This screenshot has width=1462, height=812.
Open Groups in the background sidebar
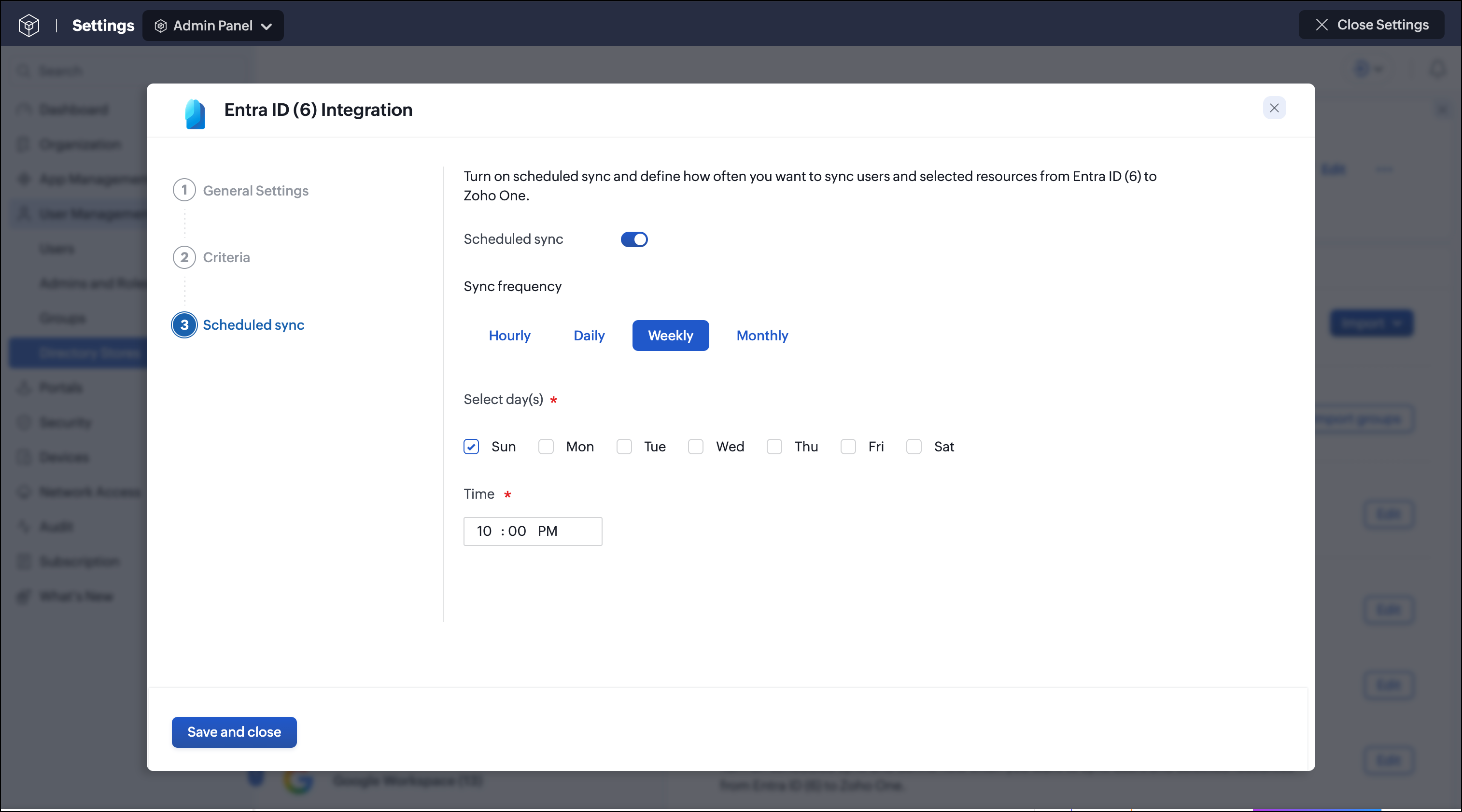coord(62,318)
